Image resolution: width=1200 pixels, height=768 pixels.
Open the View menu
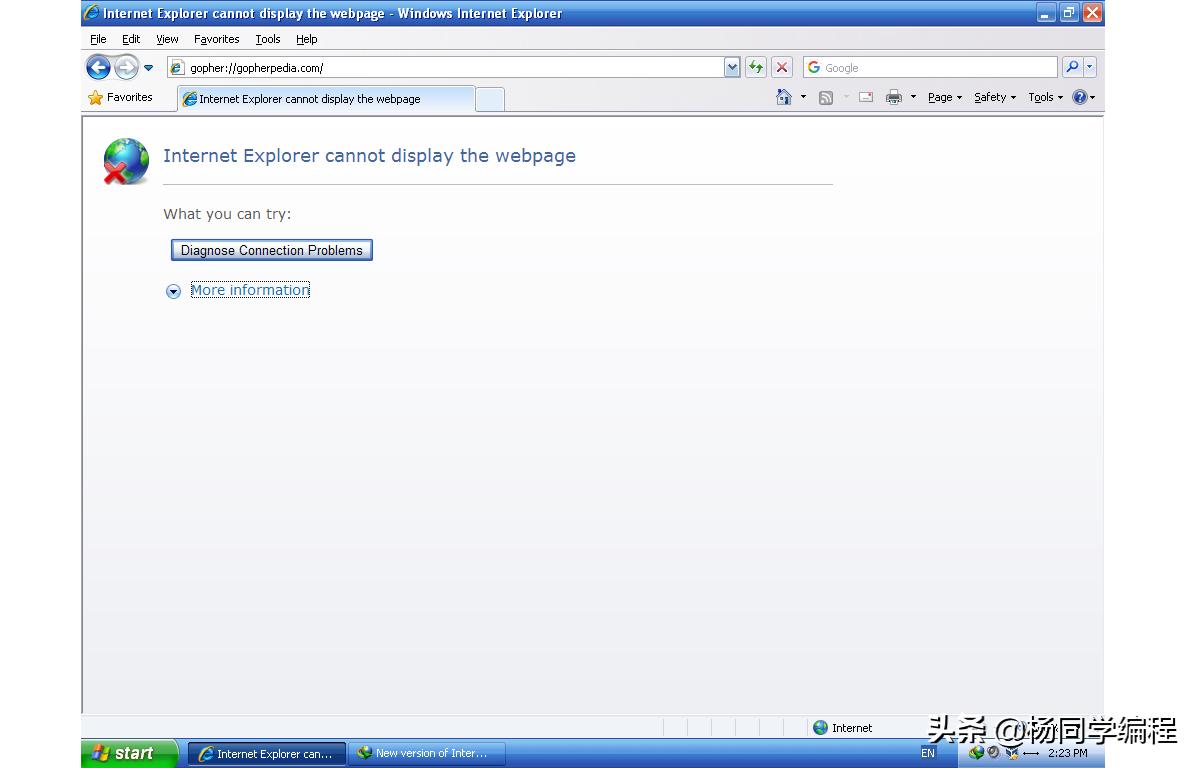[x=167, y=39]
